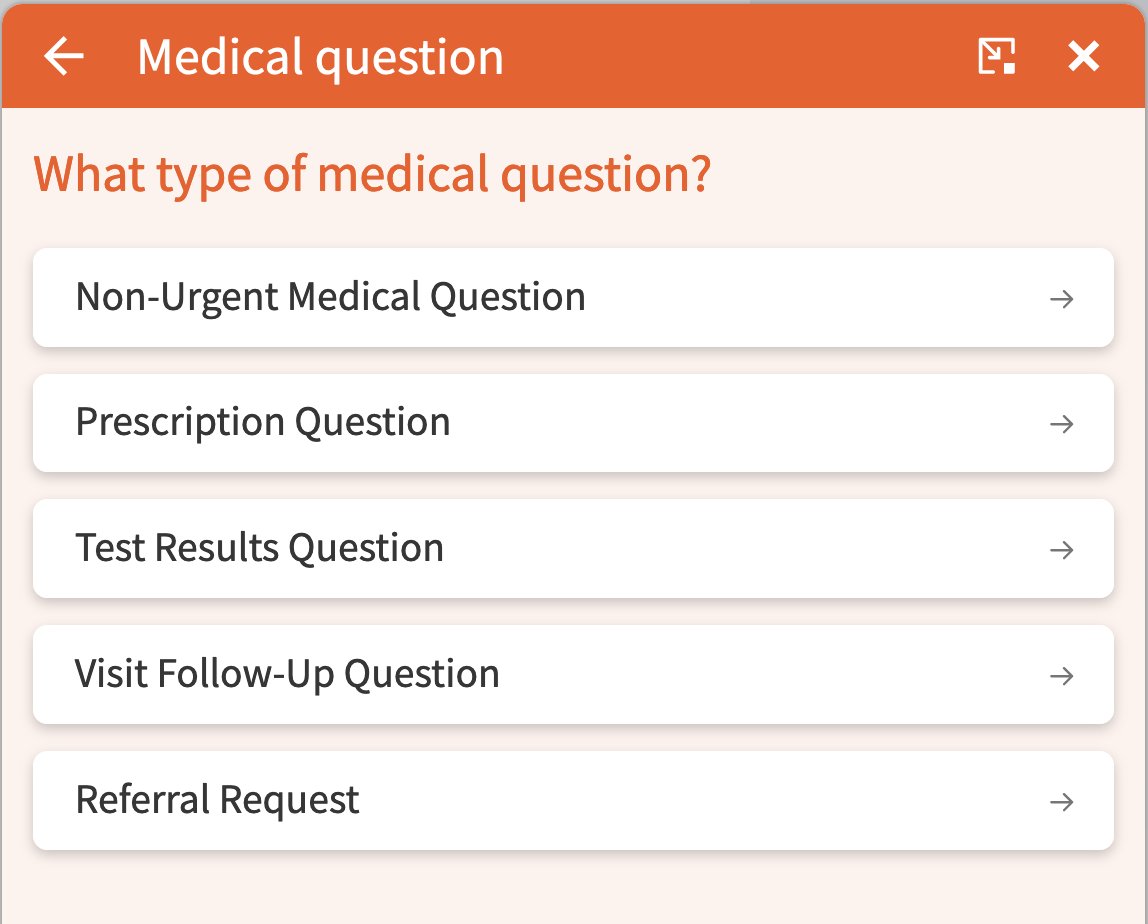
Task: Select Non-Urgent Medical Question
Action: point(573,297)
